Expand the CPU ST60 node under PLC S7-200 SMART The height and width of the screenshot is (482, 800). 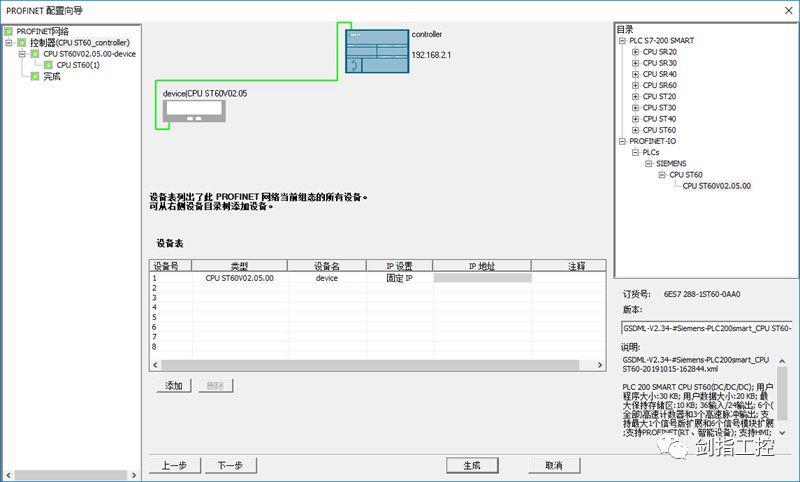tap(635, 131)
